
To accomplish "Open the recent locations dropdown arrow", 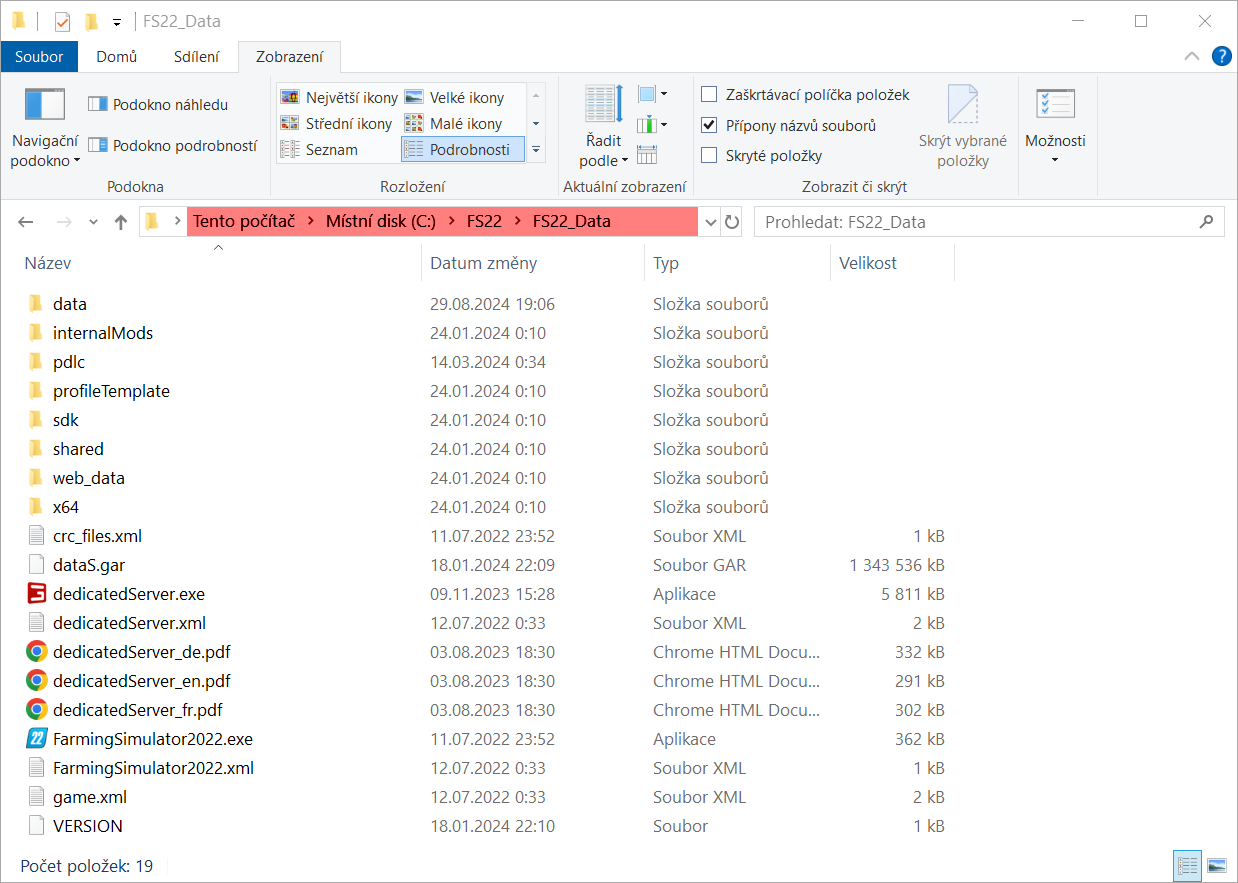I will [x=93, y=222].
